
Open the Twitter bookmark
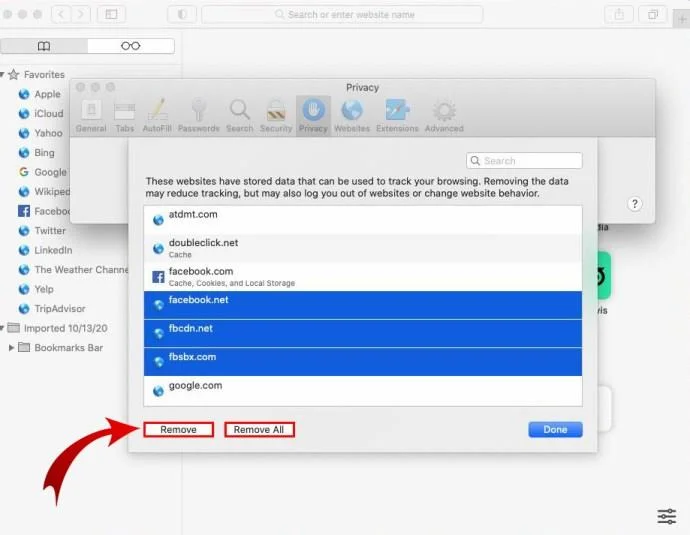(42, 231)
